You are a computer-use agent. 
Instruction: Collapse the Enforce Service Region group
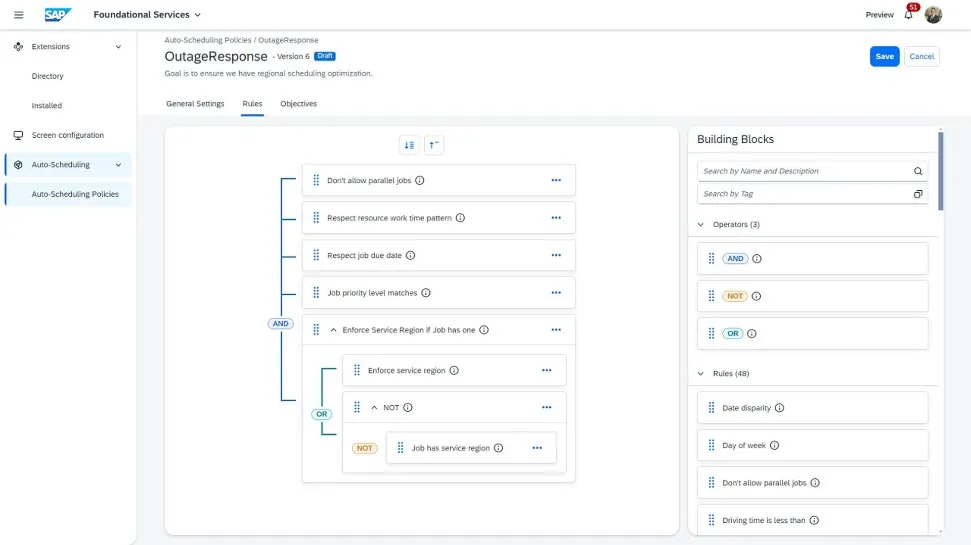pos(333,330)
